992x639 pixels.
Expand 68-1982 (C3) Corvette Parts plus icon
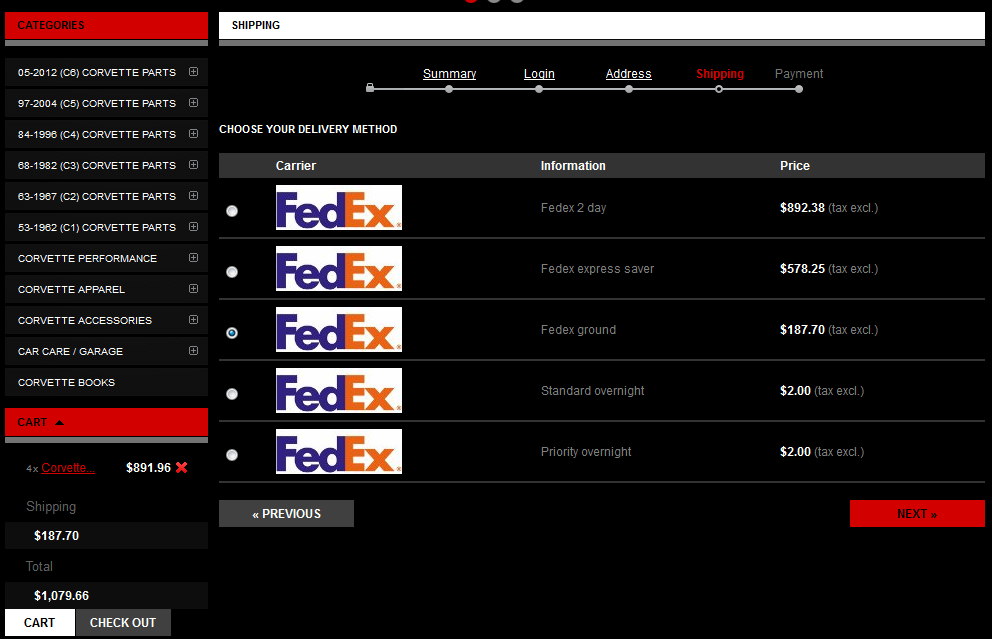pos(194,164)
